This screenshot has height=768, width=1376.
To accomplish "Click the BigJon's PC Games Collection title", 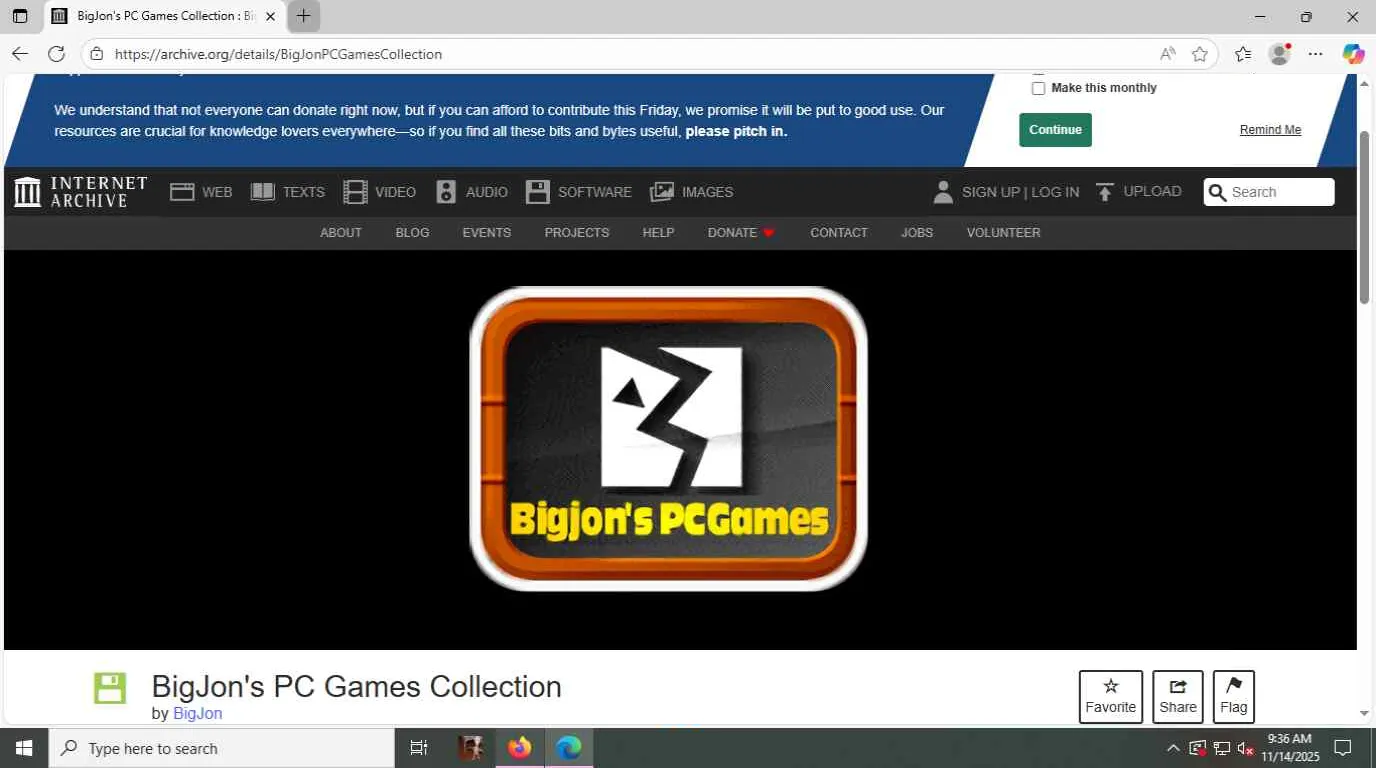I will 356,687.
